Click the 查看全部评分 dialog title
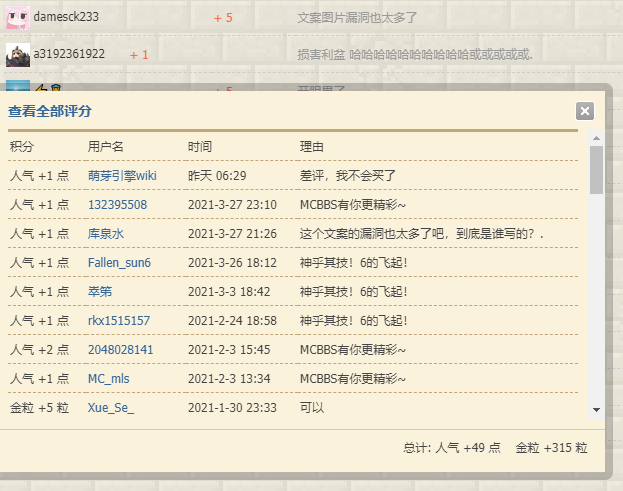623x491 pixels. pyautogui.click(x=50, y=111)
